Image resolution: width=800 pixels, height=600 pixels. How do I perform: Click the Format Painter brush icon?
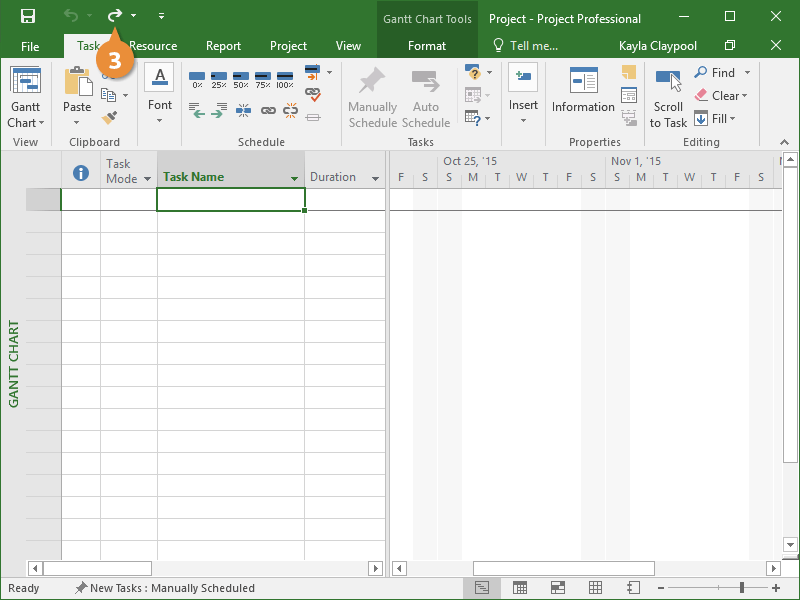pos(109,118)
